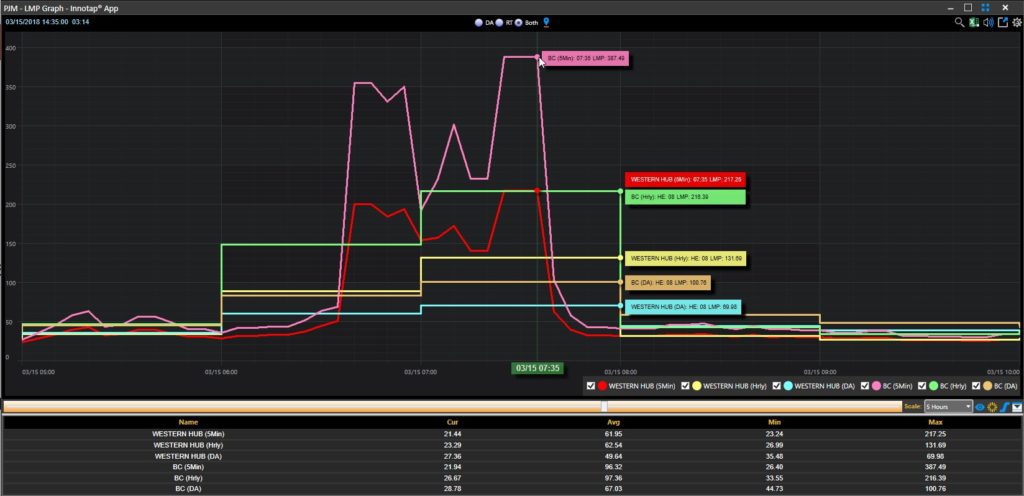Click the yellow WESTERN HUB (Hrly) 131.69 tooltip
The width and height of the screenshot is (1024, 496).
(x=686, y=258)
